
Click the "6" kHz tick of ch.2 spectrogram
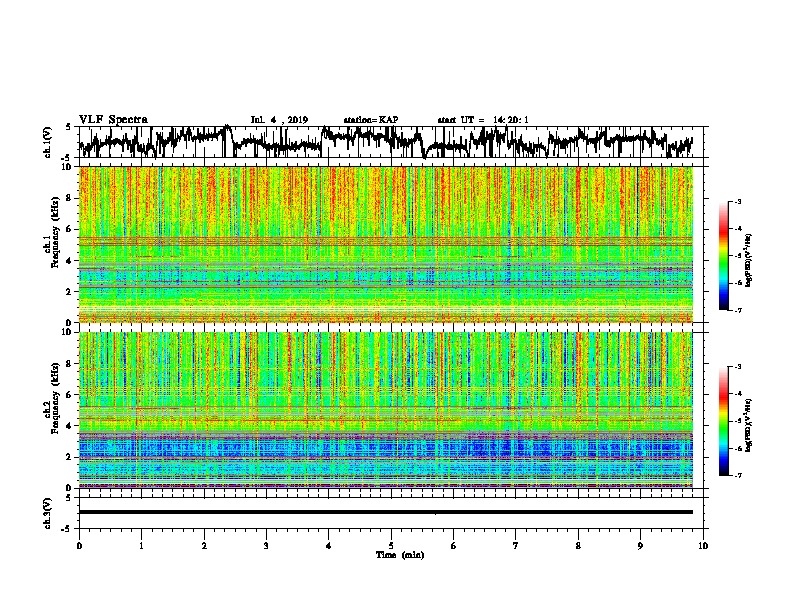tap(69, 395)
